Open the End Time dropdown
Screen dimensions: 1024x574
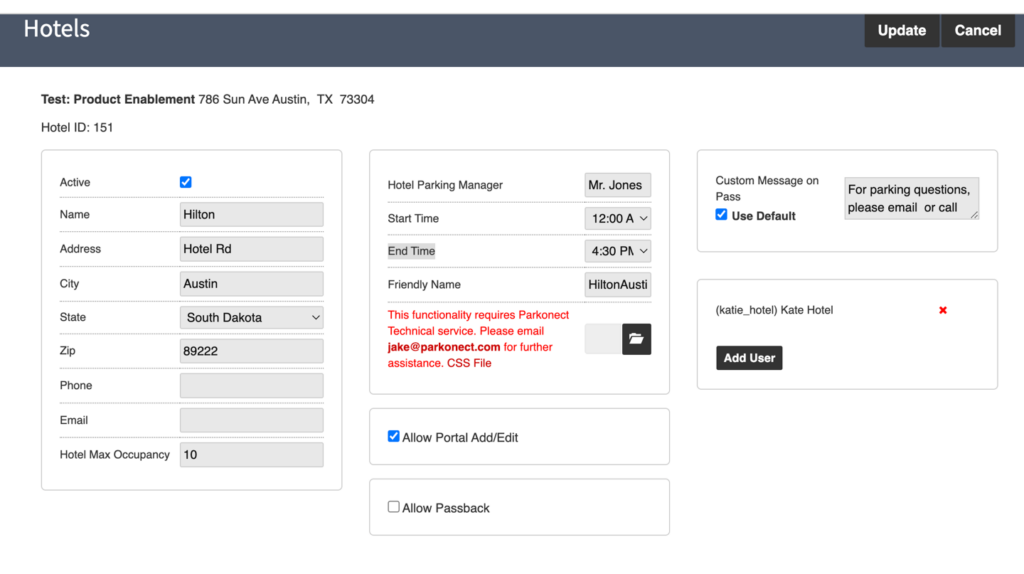click(x=617, y=251)
